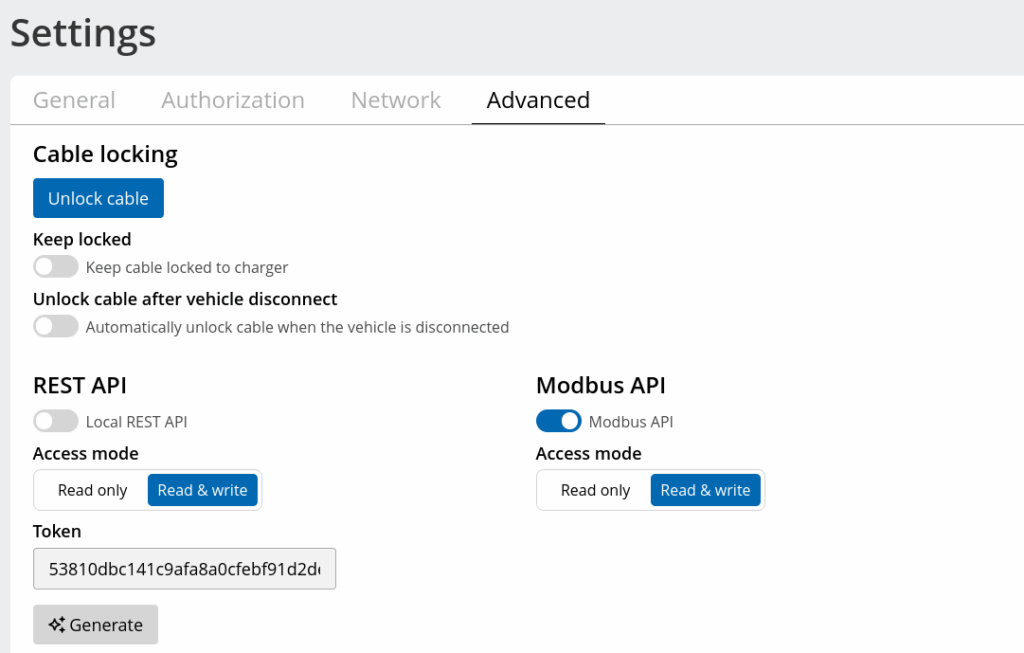1024x653 pixels.
Task: Choose Read & write for Modbus API access
Action: click(705, 490)
